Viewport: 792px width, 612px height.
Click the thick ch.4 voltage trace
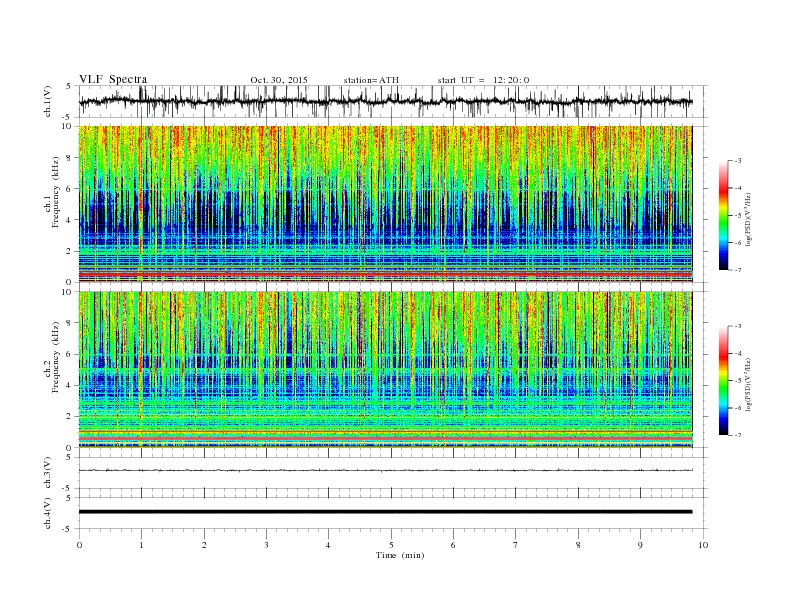(386, 512)
